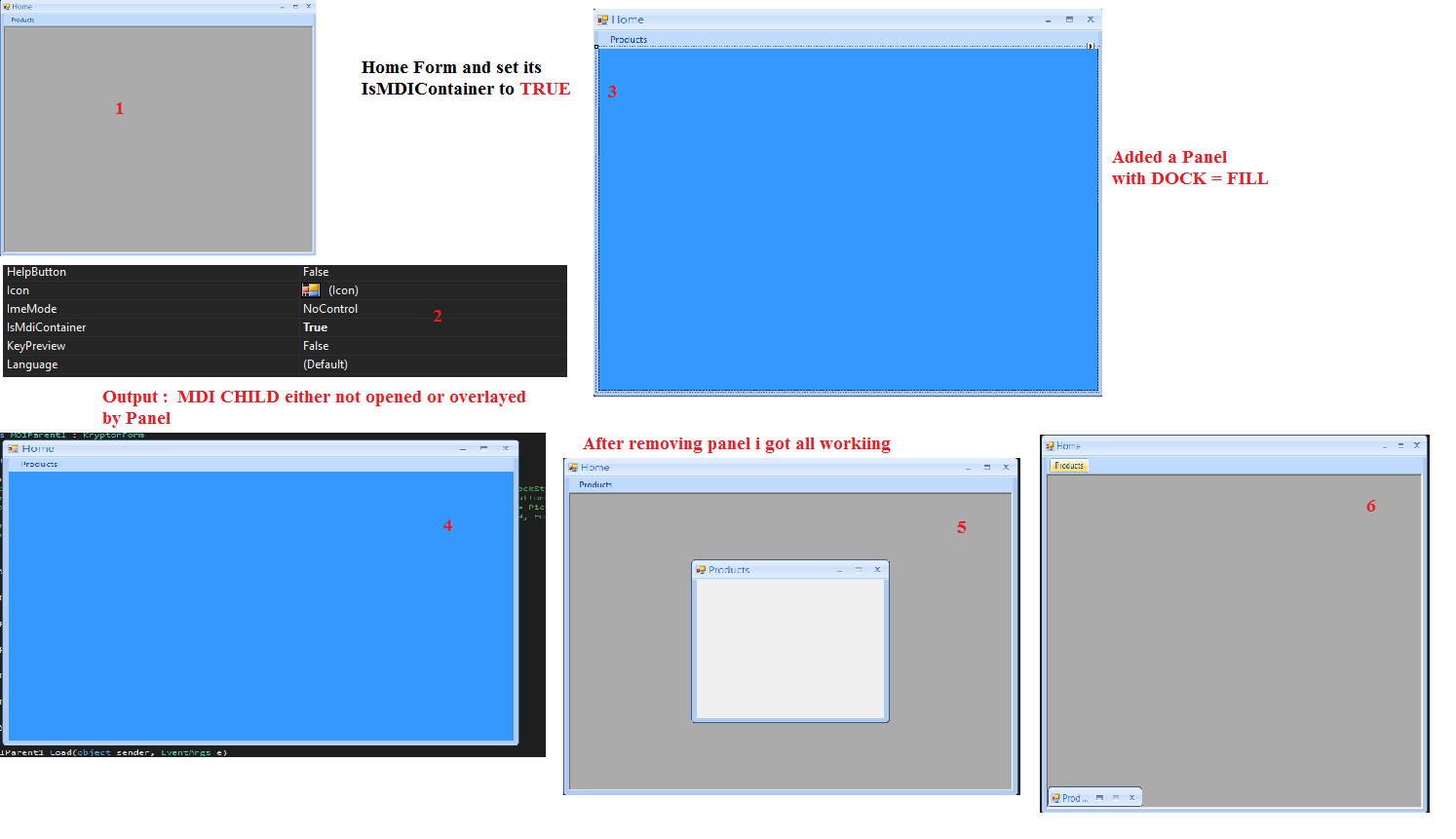Open the highlighted yellow Products menu
The height and width of the screenshot is (839, 1456).
[x=1069, y=466]
